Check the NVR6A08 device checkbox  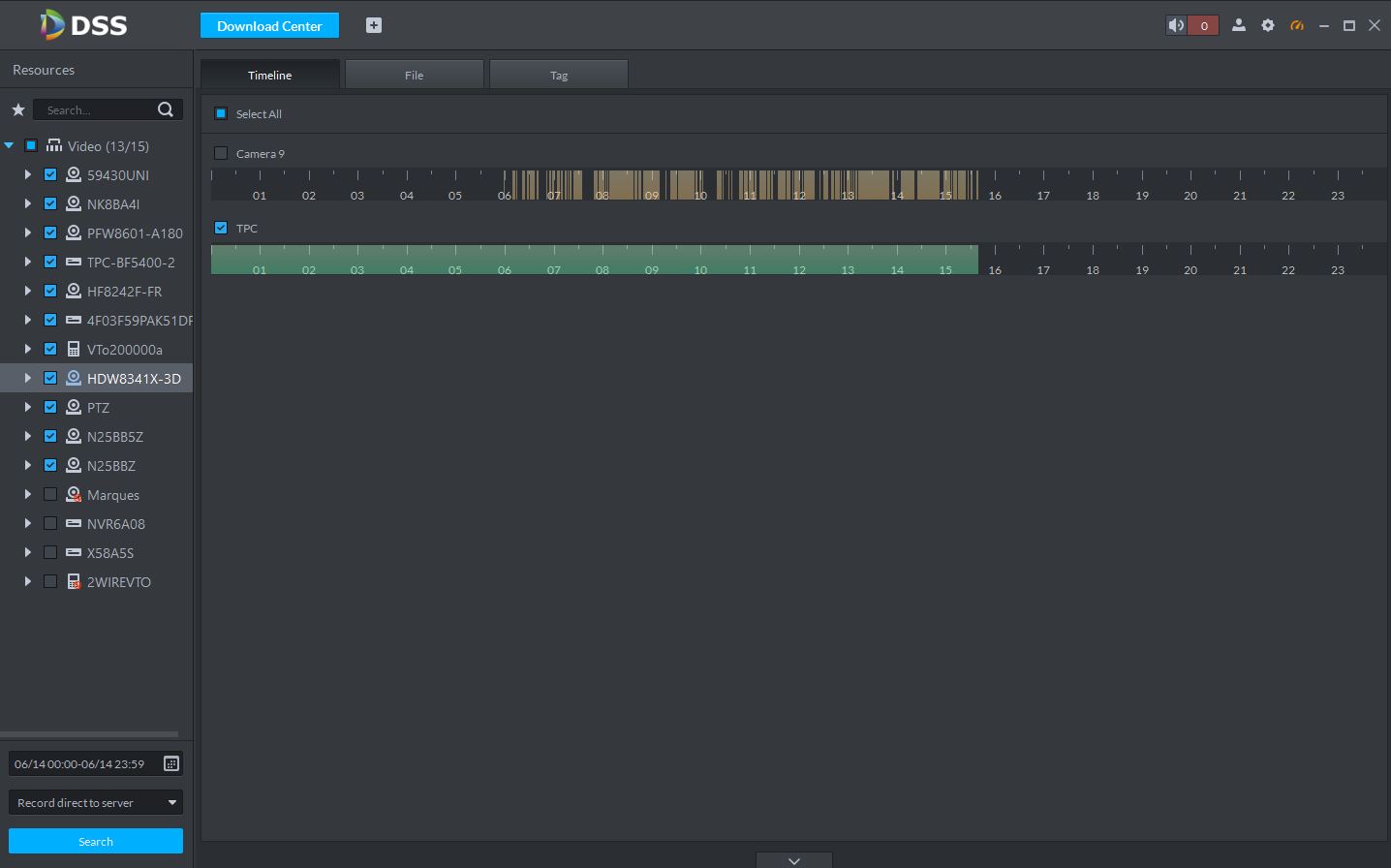pyautogui.click(x=50, y=523)
